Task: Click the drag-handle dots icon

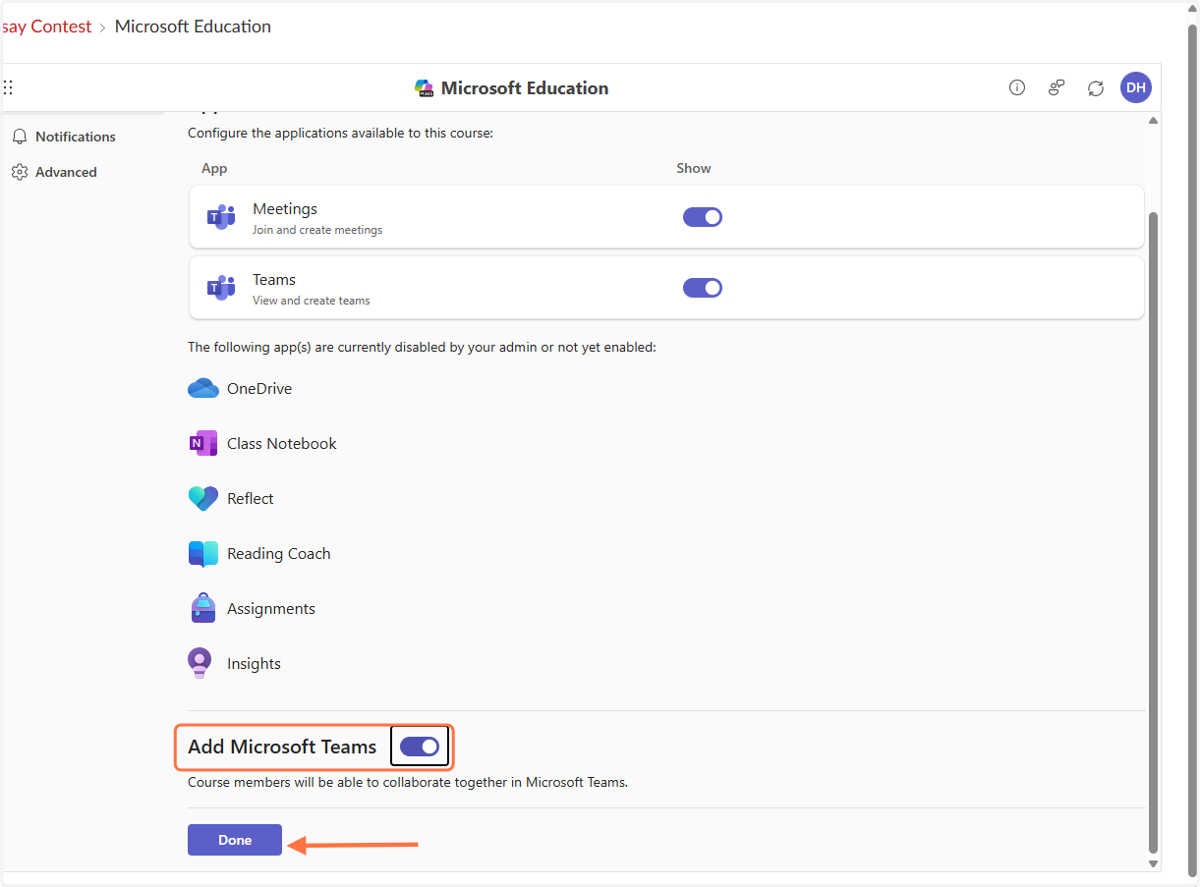Action: tap(8, 88)
